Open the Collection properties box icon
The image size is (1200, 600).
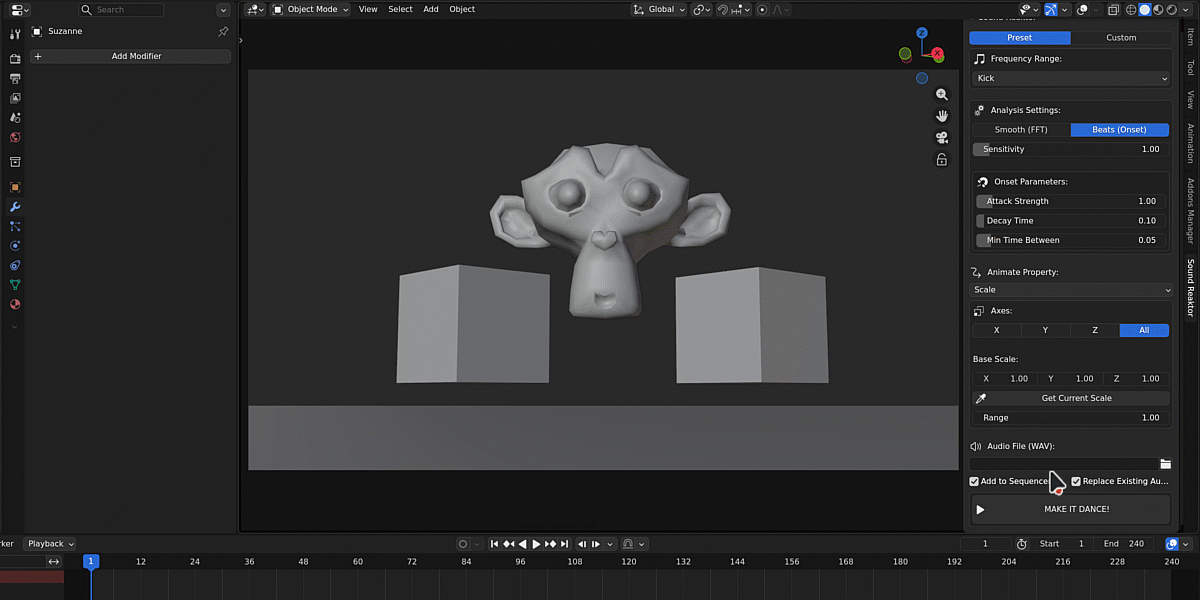[15, 162]
